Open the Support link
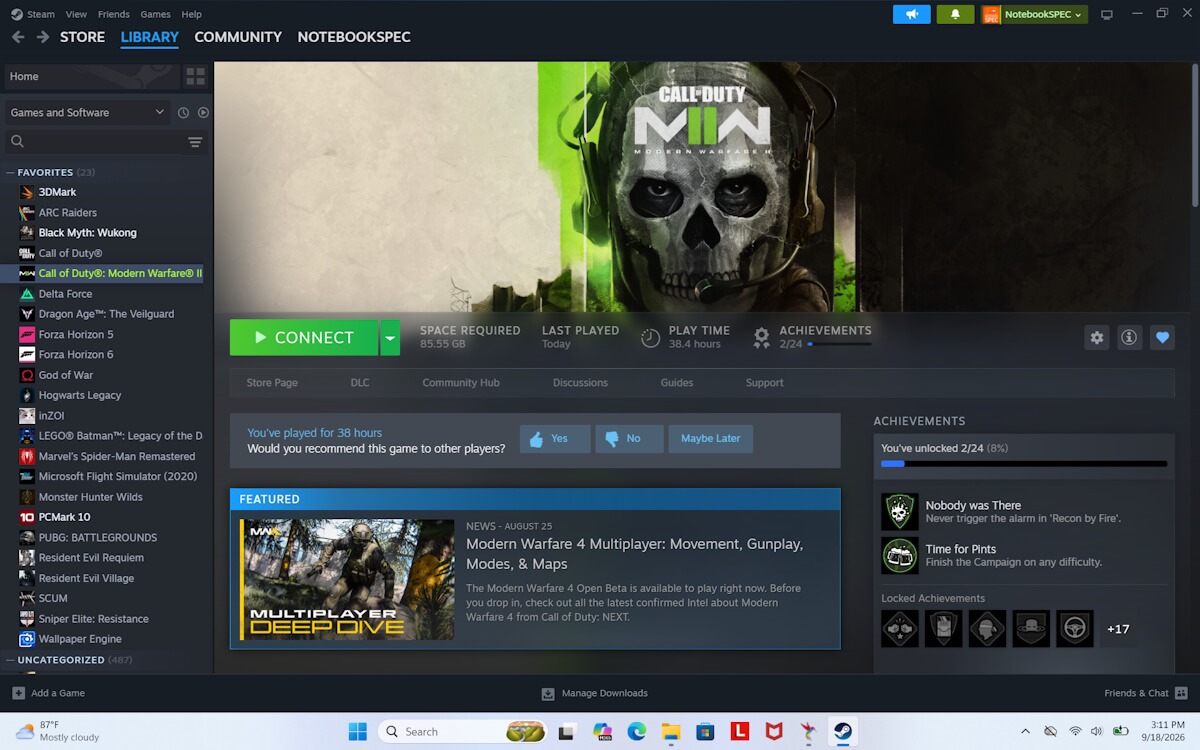 (764, 383)
